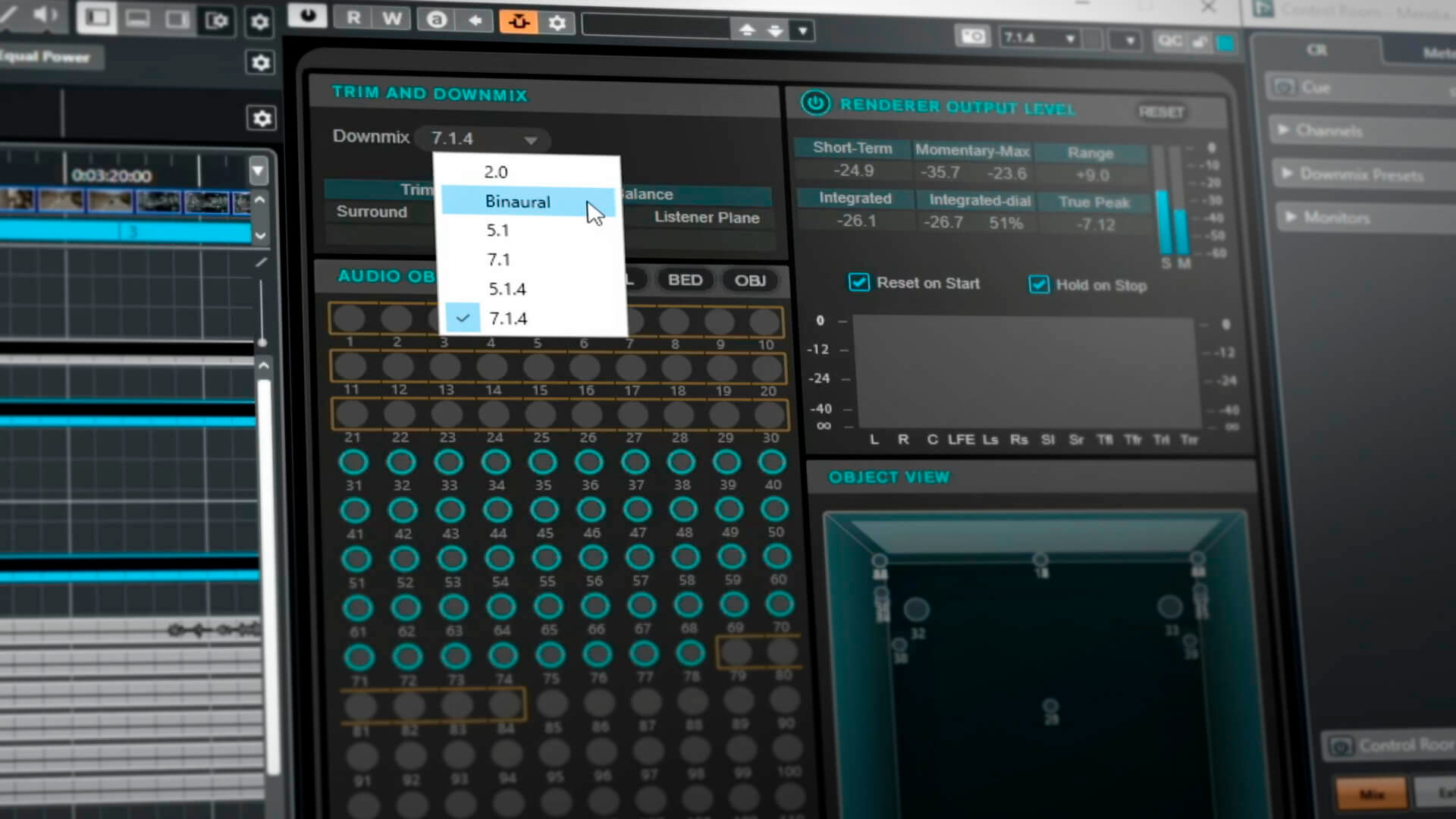The height and width of the screenshot is (819, 1456).
Task: Show the left zone layout icon
Action: 97,17
